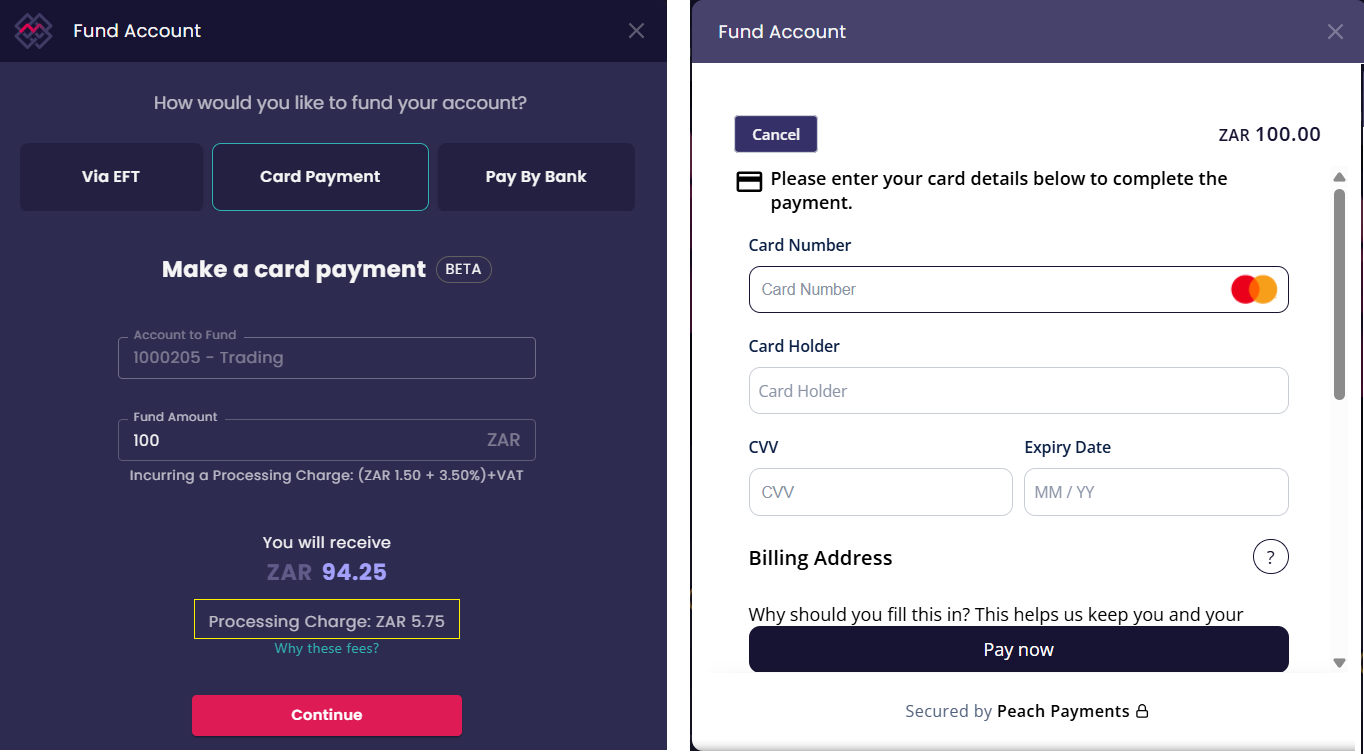Close the right Fund Account payment dialog
This screenshot has width=1364, height=754.
pos(1335,32)
